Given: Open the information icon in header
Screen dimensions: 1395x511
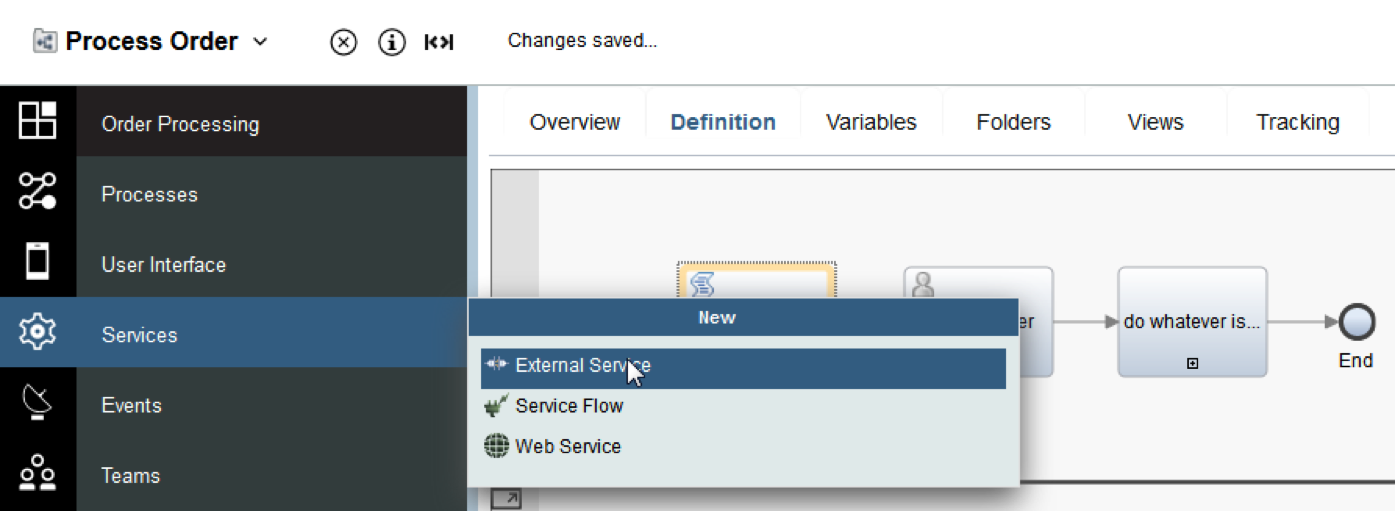Looking at the screenshot, I should (x=392, y=42).
